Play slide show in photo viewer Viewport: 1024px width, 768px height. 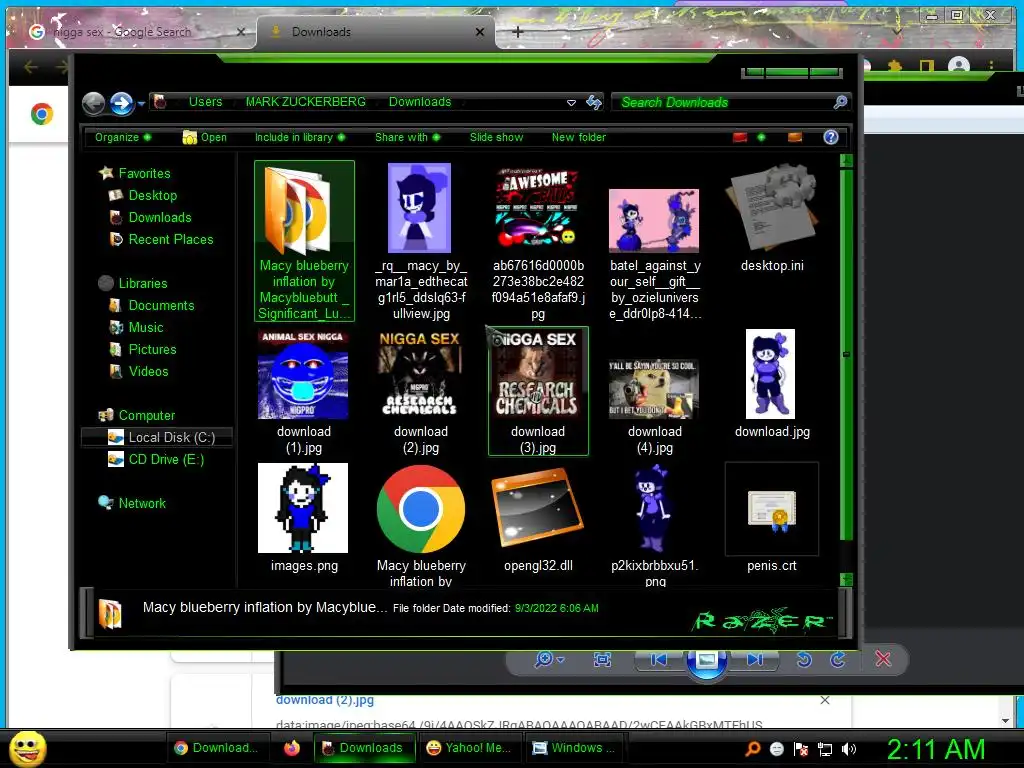[706, 662]
